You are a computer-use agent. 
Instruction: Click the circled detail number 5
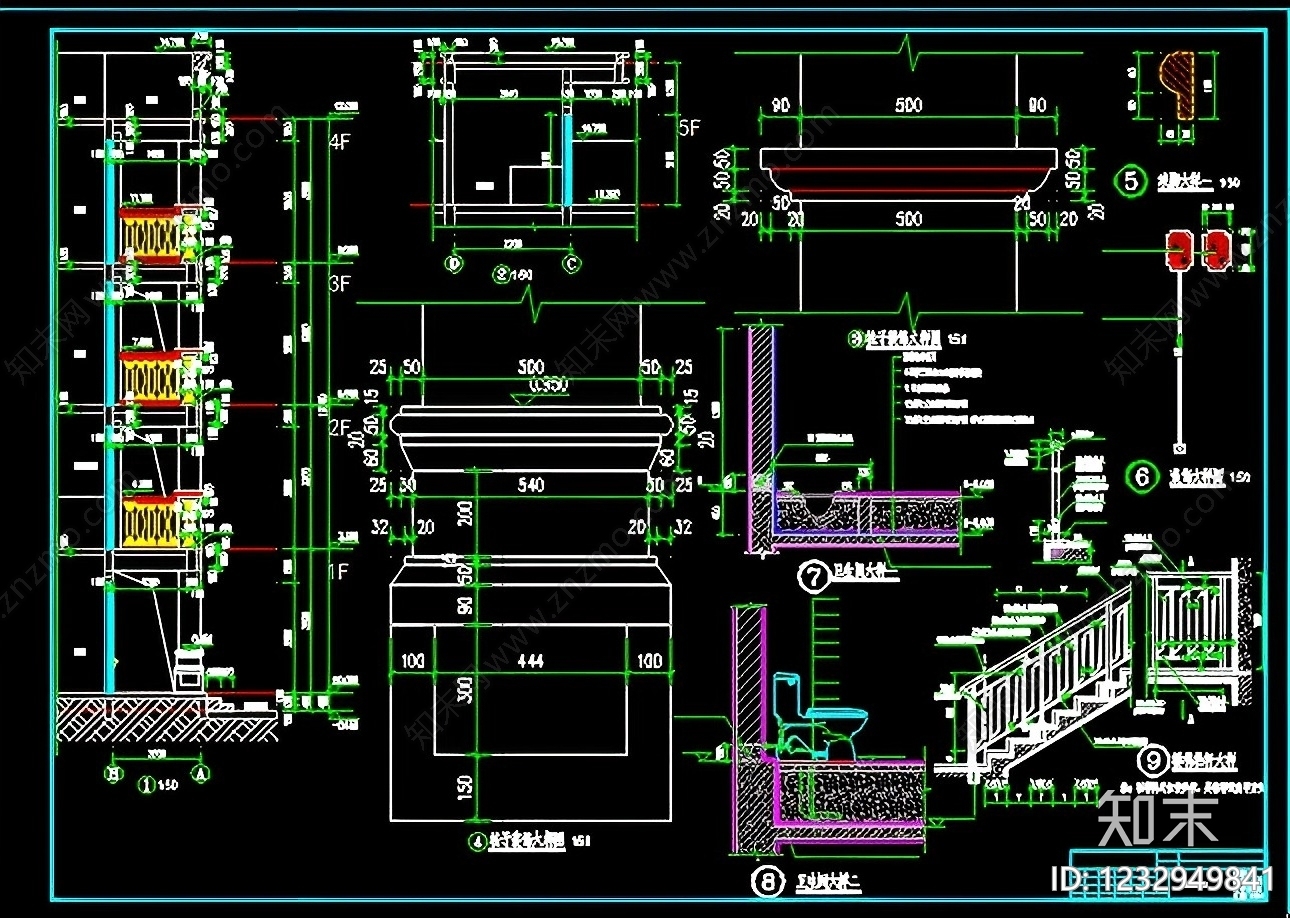pyautogui.click(x=1131, y=182)
